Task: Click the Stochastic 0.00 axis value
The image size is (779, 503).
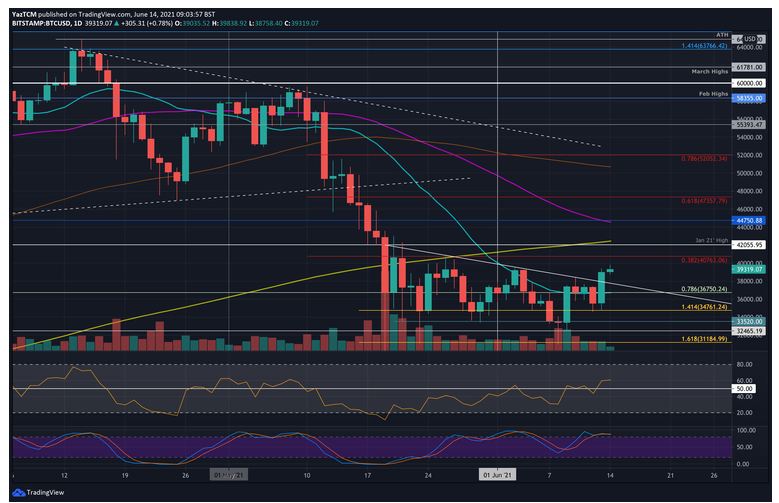Action: [743, 464]
